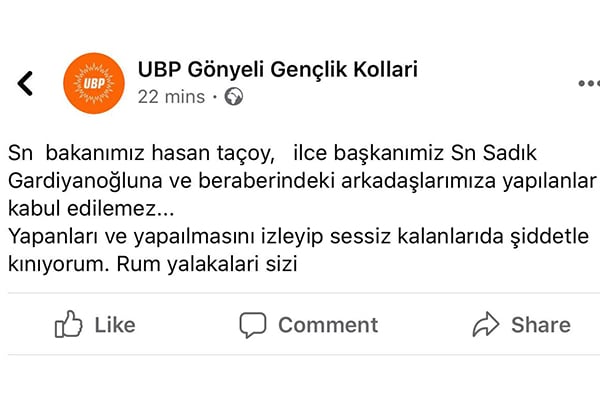
Task: Click "Sn bakanımız hasan taçoy" opening text
Action: pyautogui.click(x=140, y=155)
